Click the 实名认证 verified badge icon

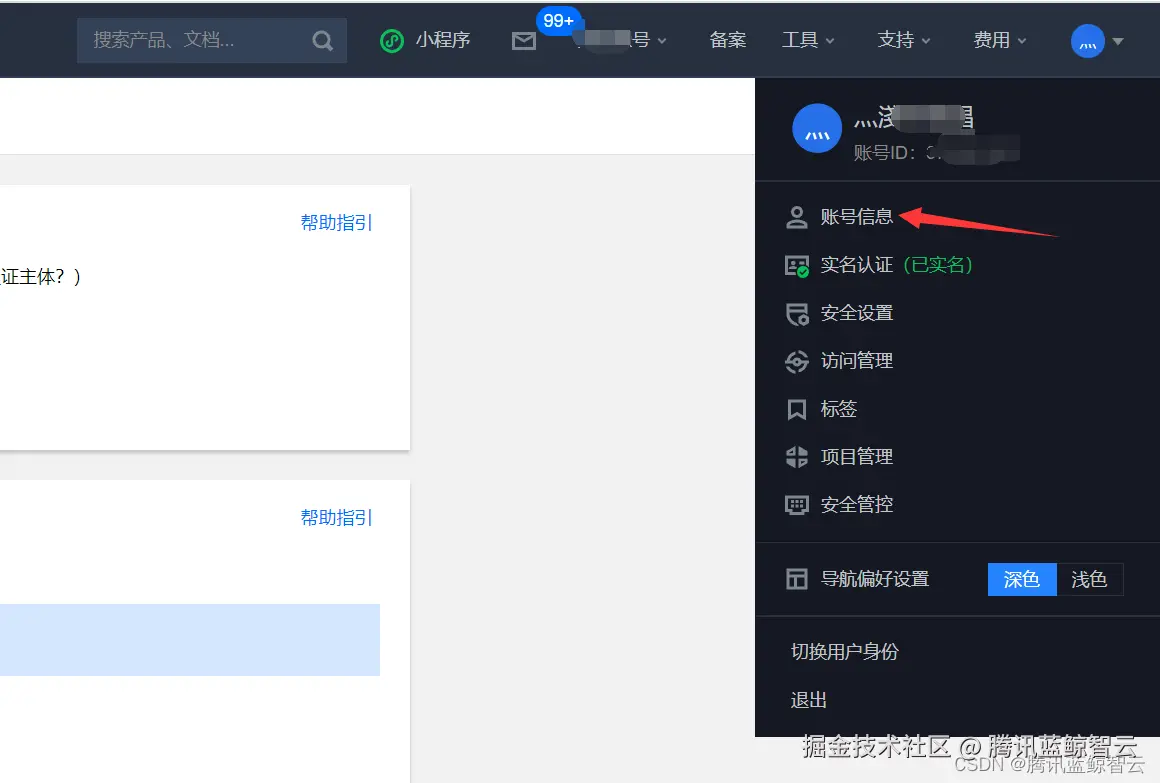point(796,265)
